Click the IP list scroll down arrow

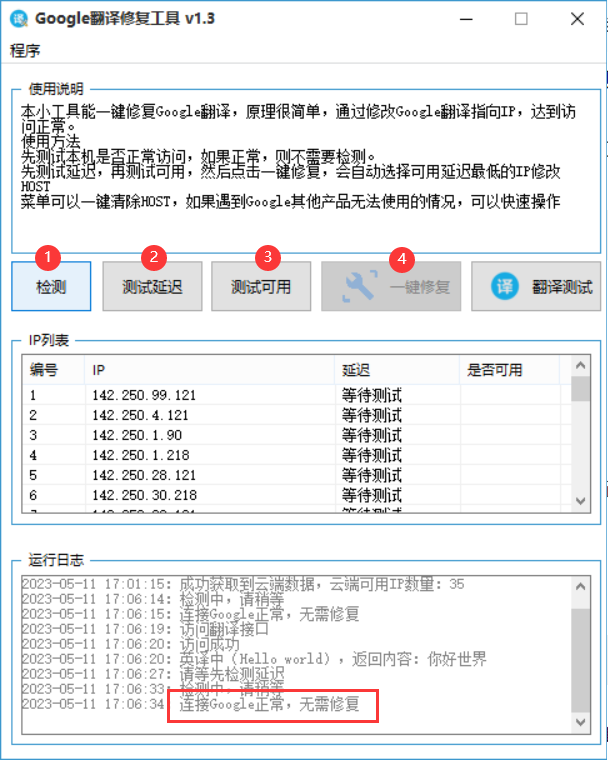[x=580, y=501]
